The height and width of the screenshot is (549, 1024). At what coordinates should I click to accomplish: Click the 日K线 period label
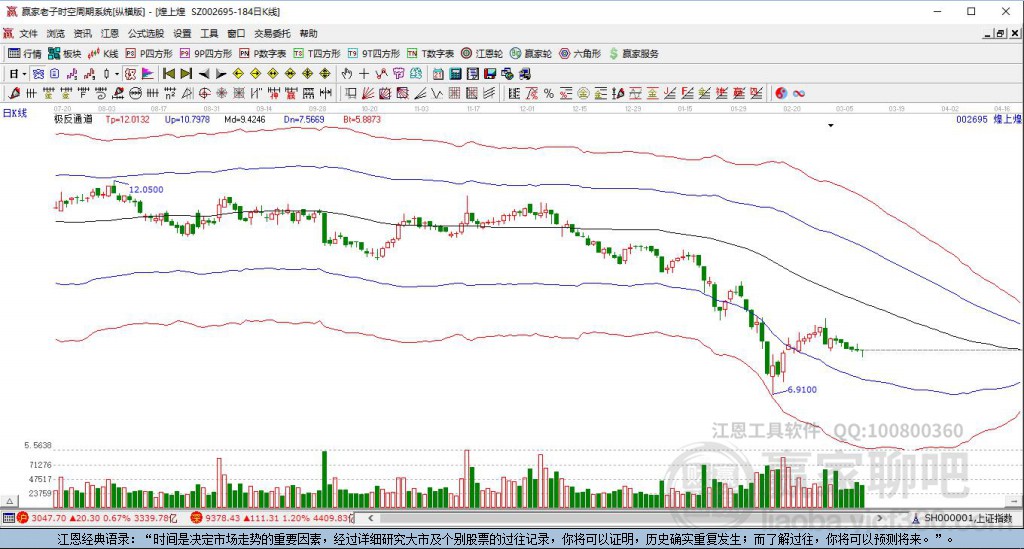click(15, 113)
